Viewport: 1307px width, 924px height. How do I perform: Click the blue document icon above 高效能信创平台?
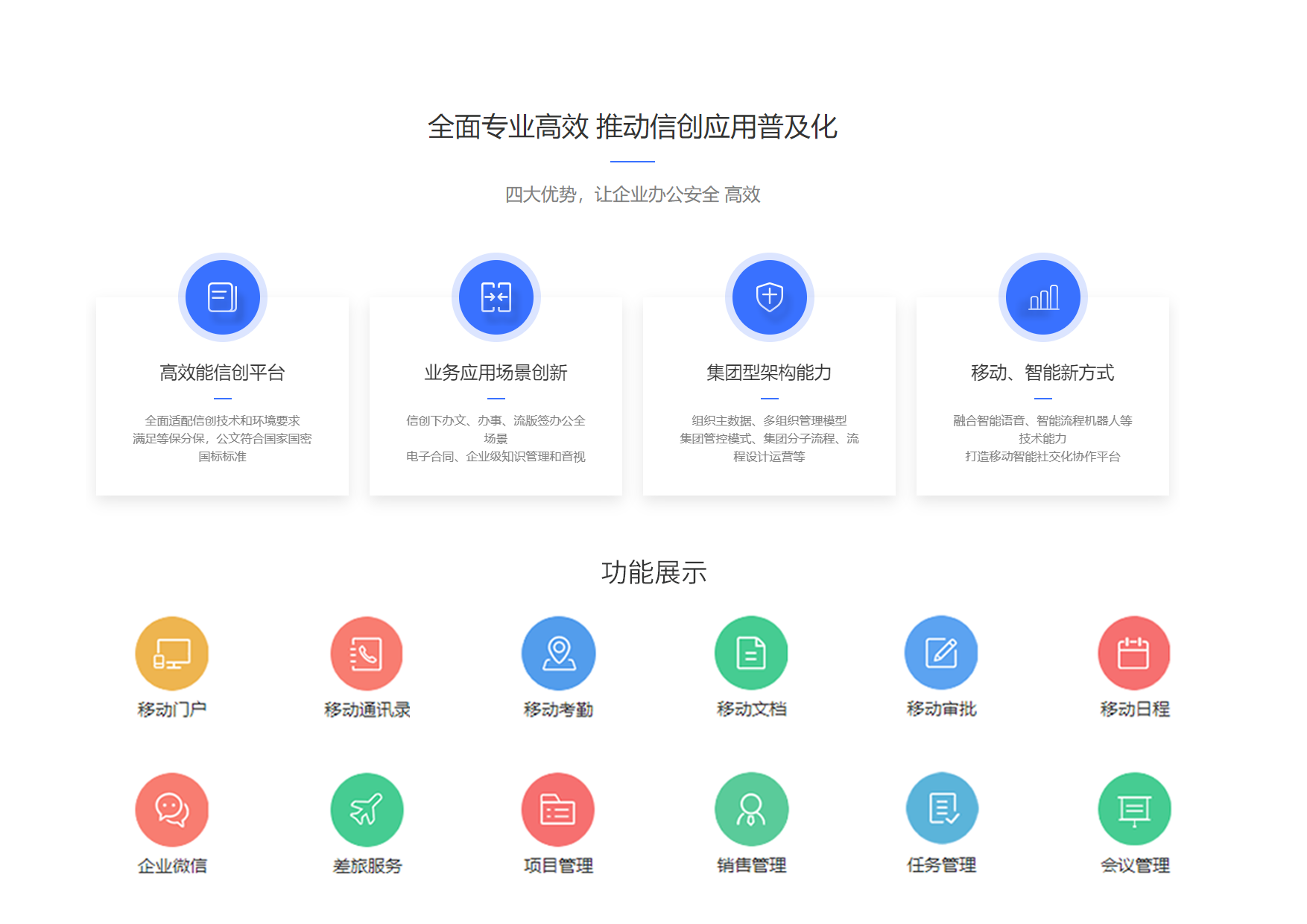point(222,297)
